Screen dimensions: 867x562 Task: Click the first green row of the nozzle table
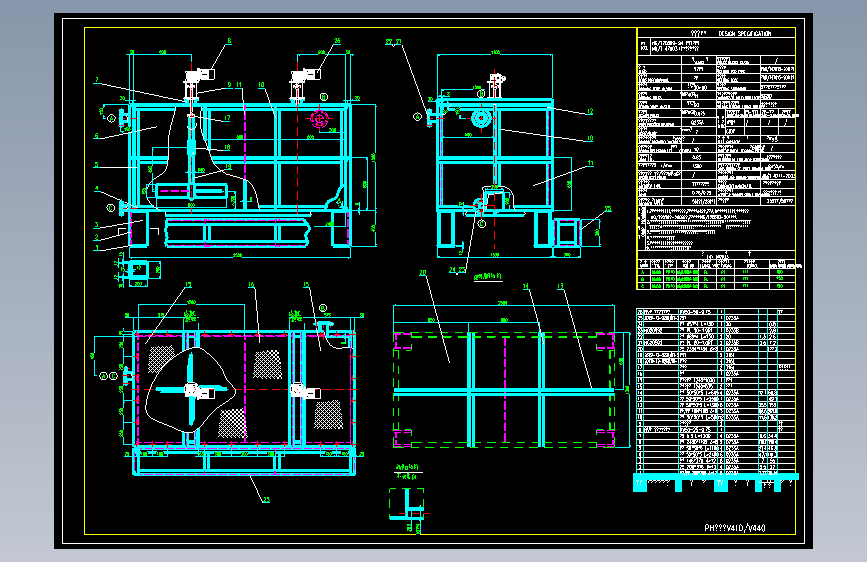(x=716, y=272)
